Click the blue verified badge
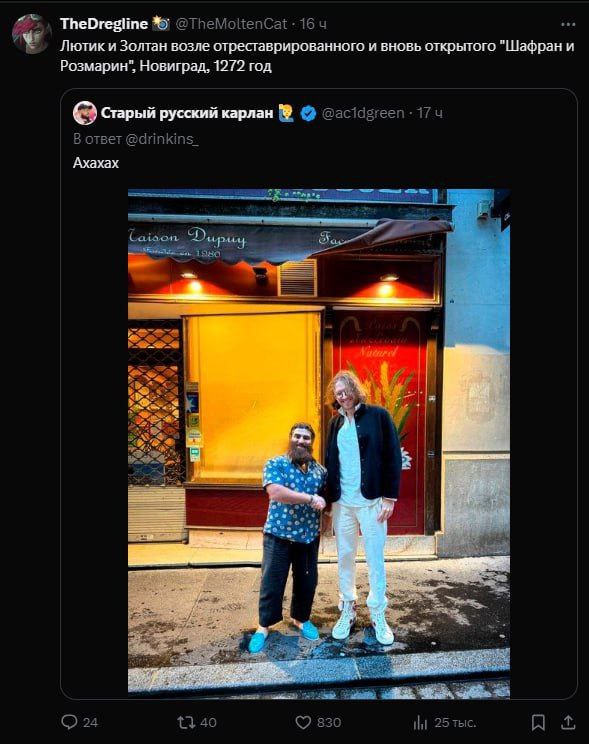 309,113
